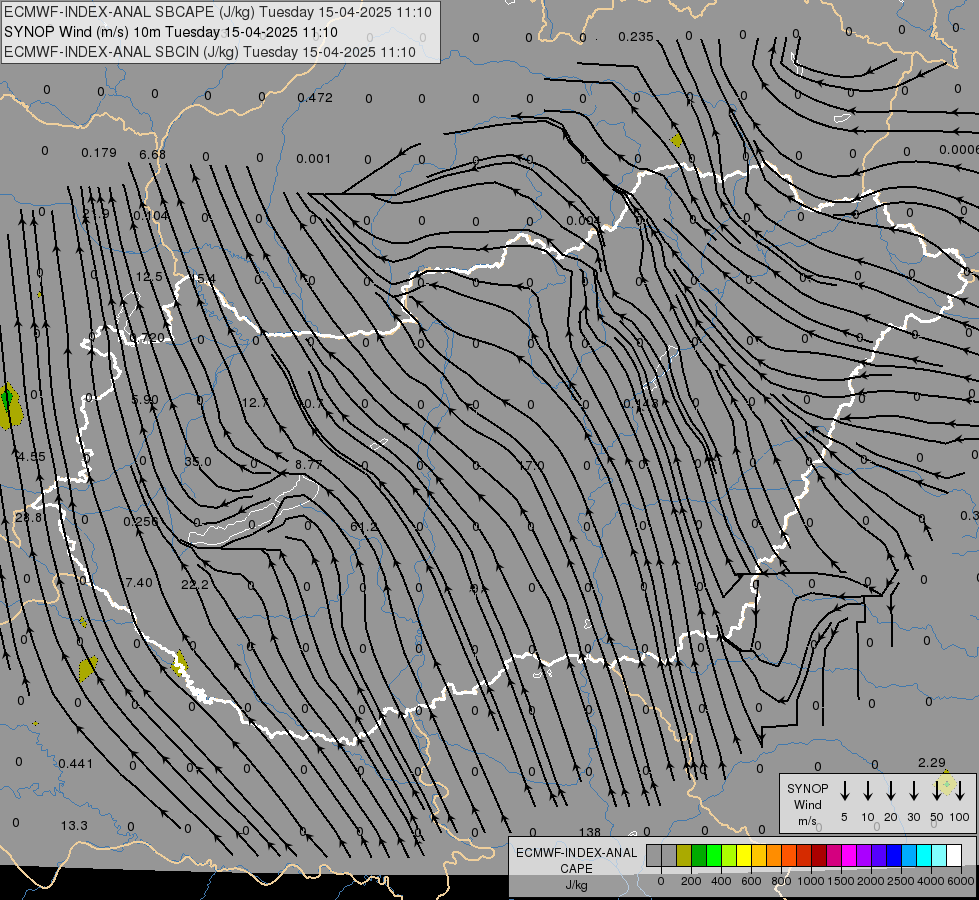
Task: Click the 0.148 grid value on the map
Action: tap(641, 403)
